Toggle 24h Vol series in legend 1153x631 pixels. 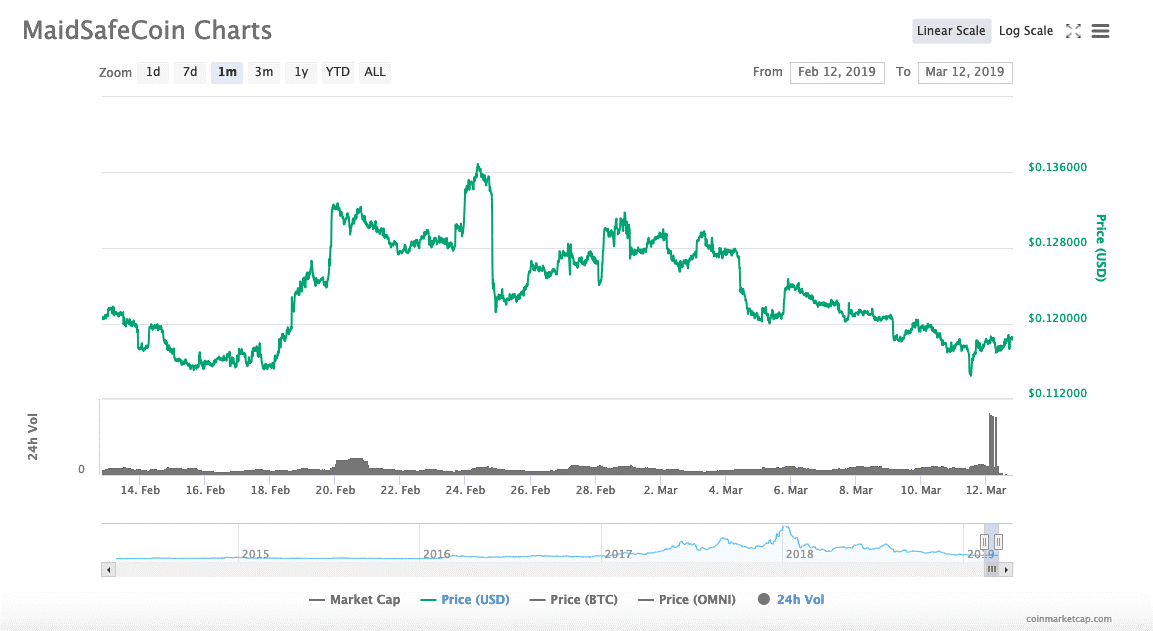tap(791, 600)
